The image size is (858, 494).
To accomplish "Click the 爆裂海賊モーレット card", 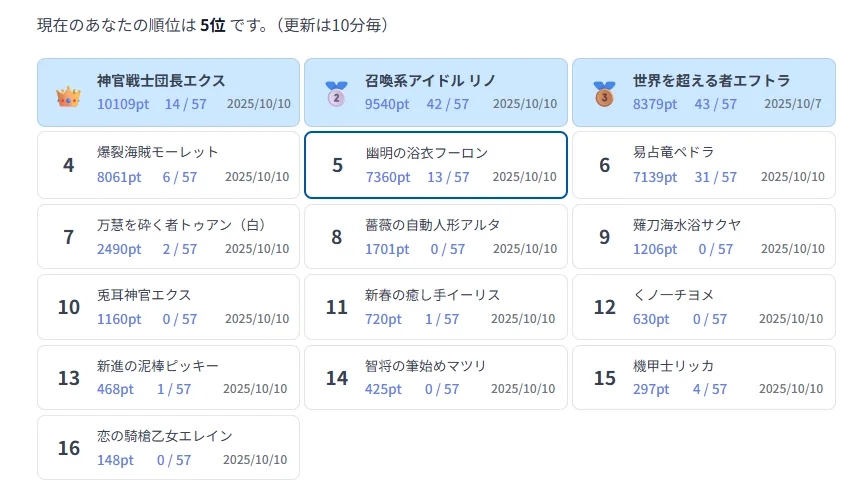I will pyautogui.click(x=168, y=165).
